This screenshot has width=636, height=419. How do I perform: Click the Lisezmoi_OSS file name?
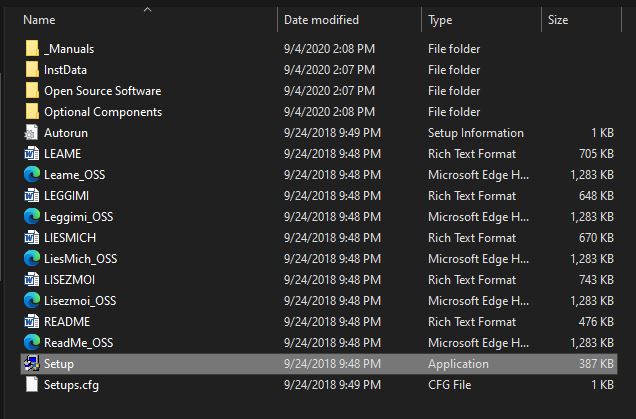point(80,301)
